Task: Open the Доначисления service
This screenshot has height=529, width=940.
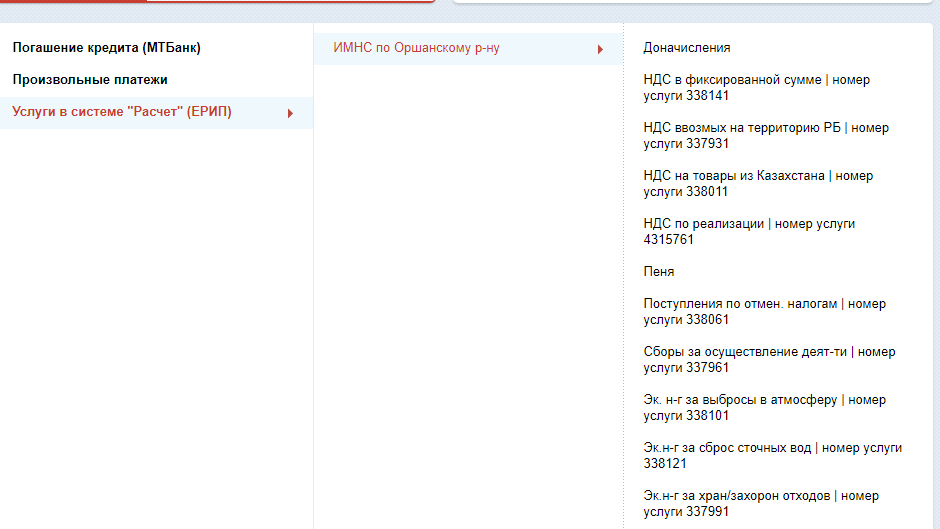Action: coord(687,48)
